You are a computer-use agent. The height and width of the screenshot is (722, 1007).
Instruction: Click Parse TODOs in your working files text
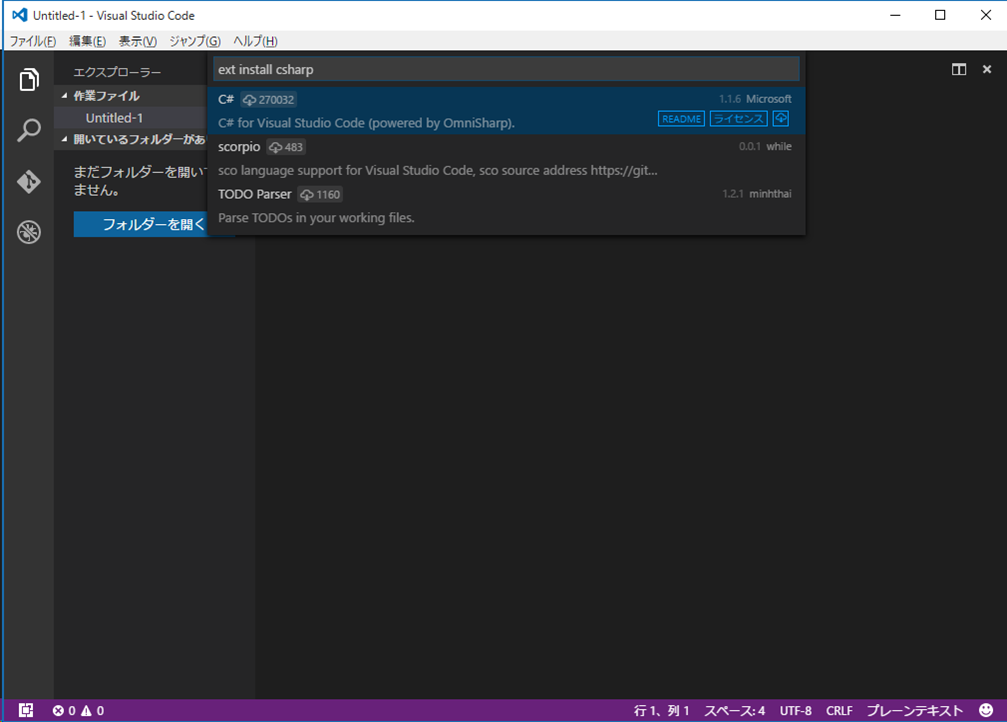pyautogui.click(x=316, y=218)
